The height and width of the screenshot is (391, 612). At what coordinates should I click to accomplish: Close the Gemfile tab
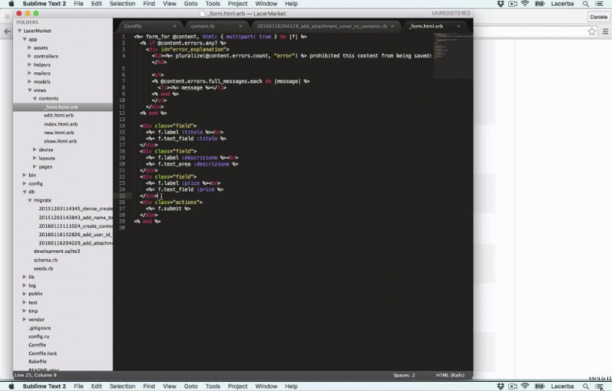coord(174,26)
